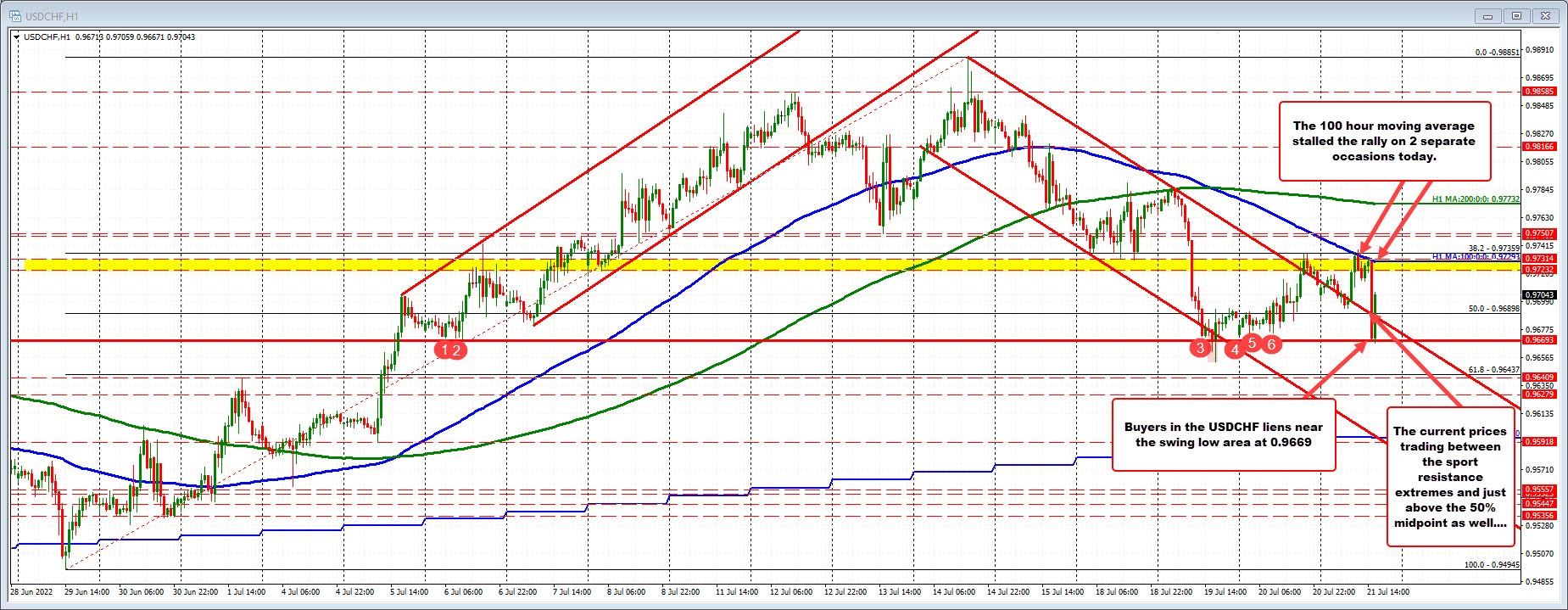Click the H1 MA:200:0:0: 0.97732 indicator label
1568x610 pixels.
(x=1476, y=199)
